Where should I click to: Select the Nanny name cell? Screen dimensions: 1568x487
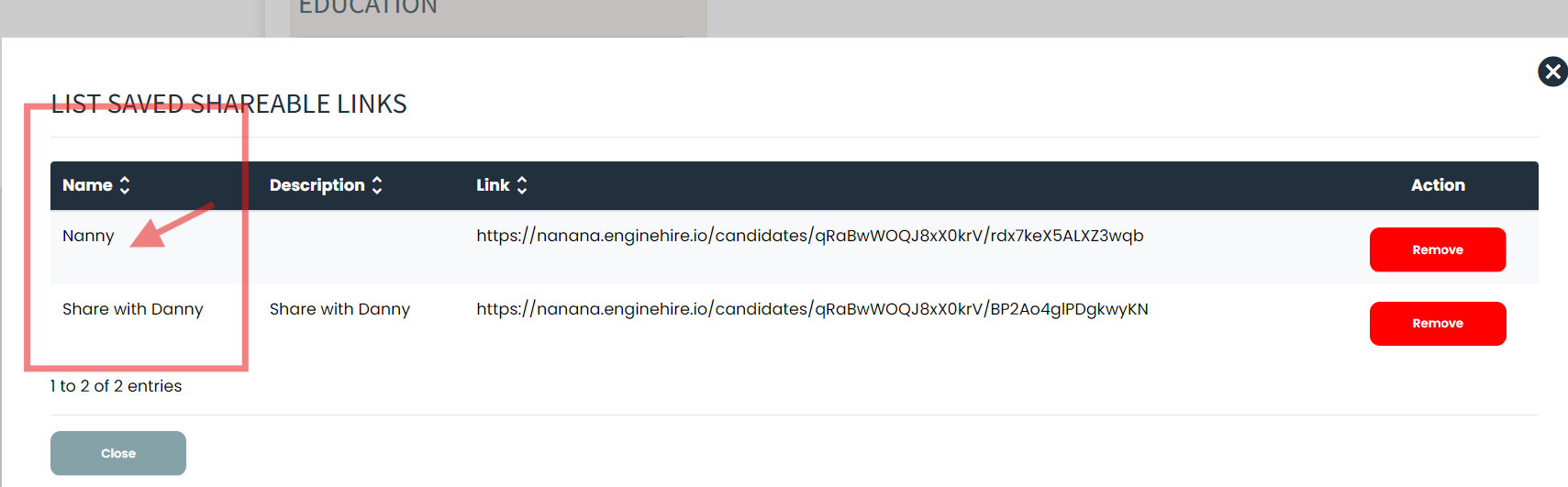click(x=88, y=236)
